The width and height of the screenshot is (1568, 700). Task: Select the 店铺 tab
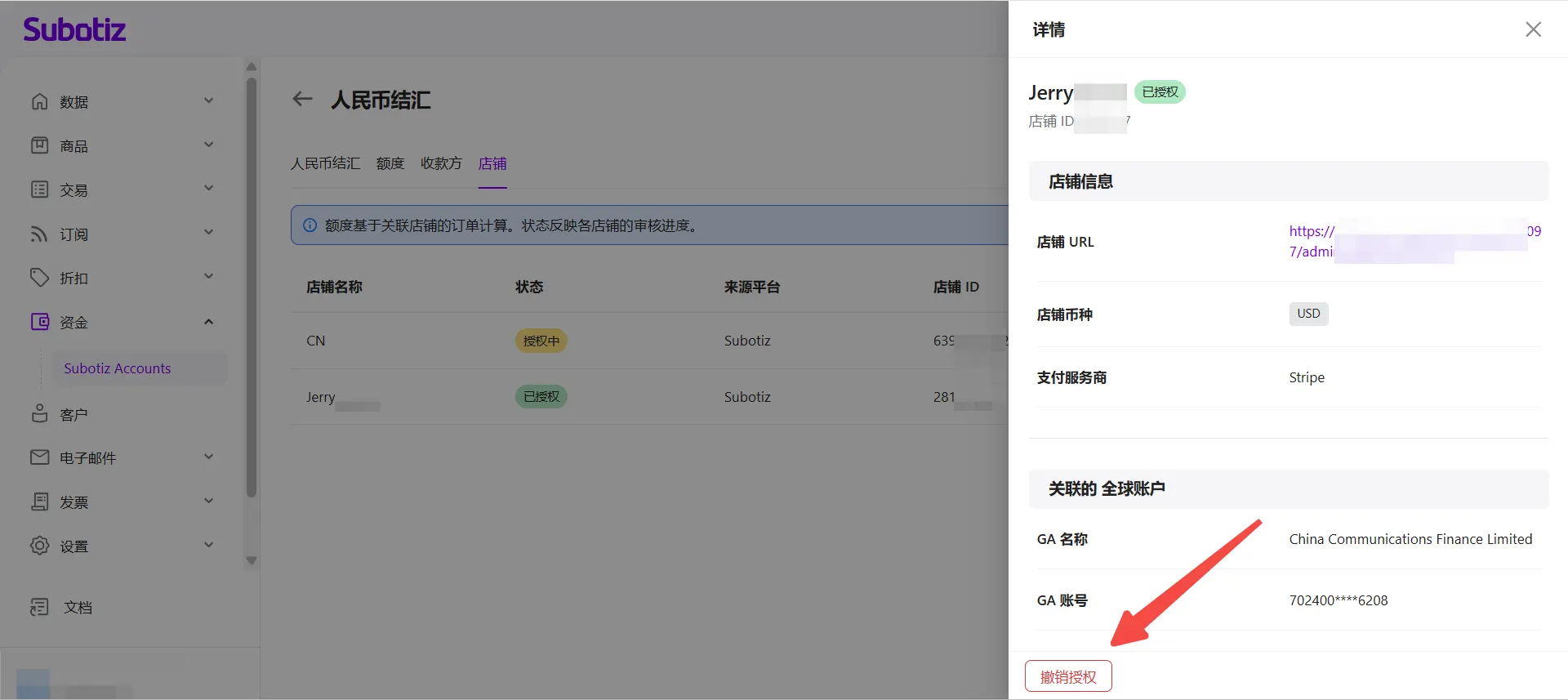pyautogui.click(x=492, y=163)
